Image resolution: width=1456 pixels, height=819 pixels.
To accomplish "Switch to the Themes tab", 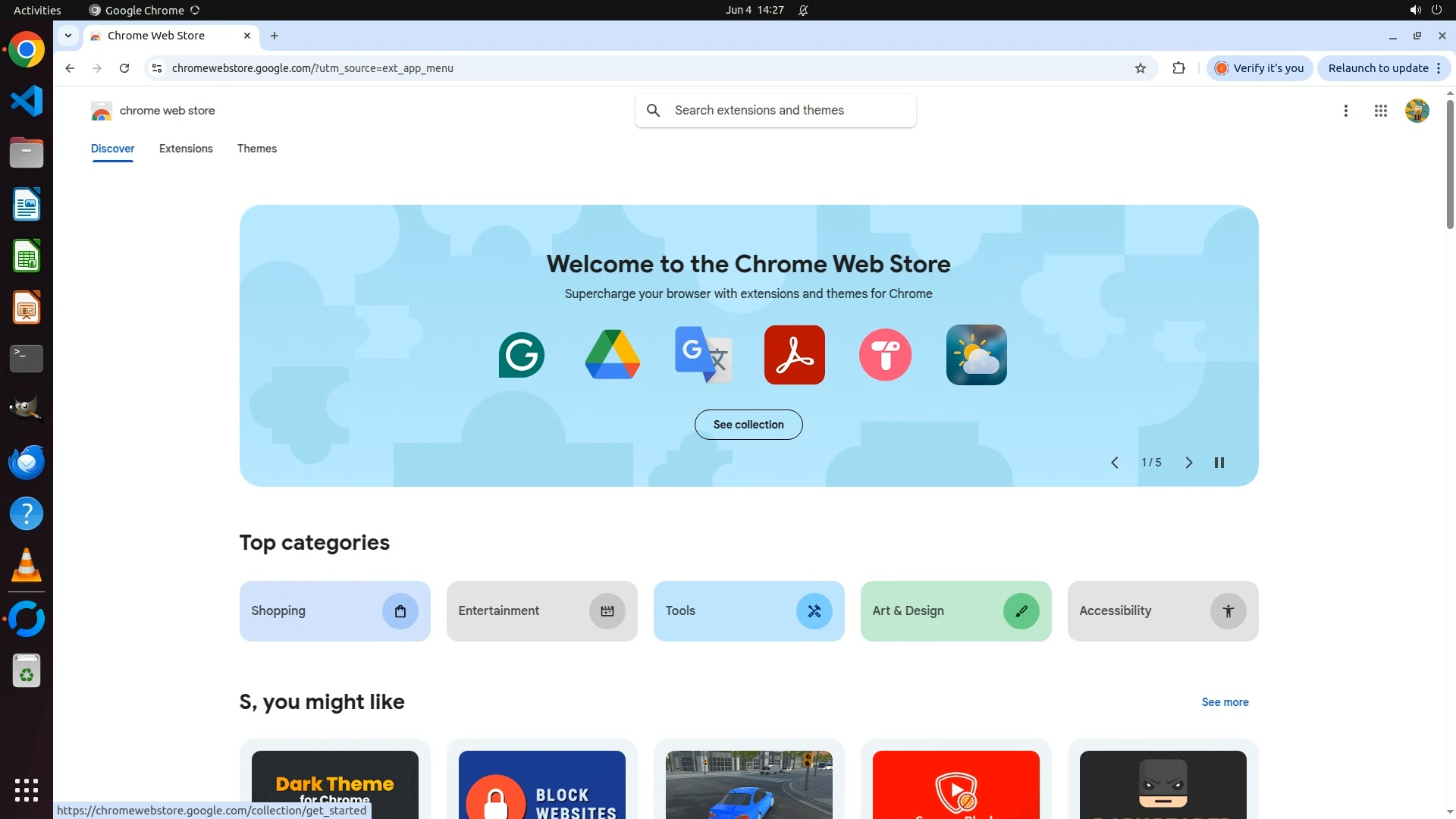I will click(x=256, y=149).
